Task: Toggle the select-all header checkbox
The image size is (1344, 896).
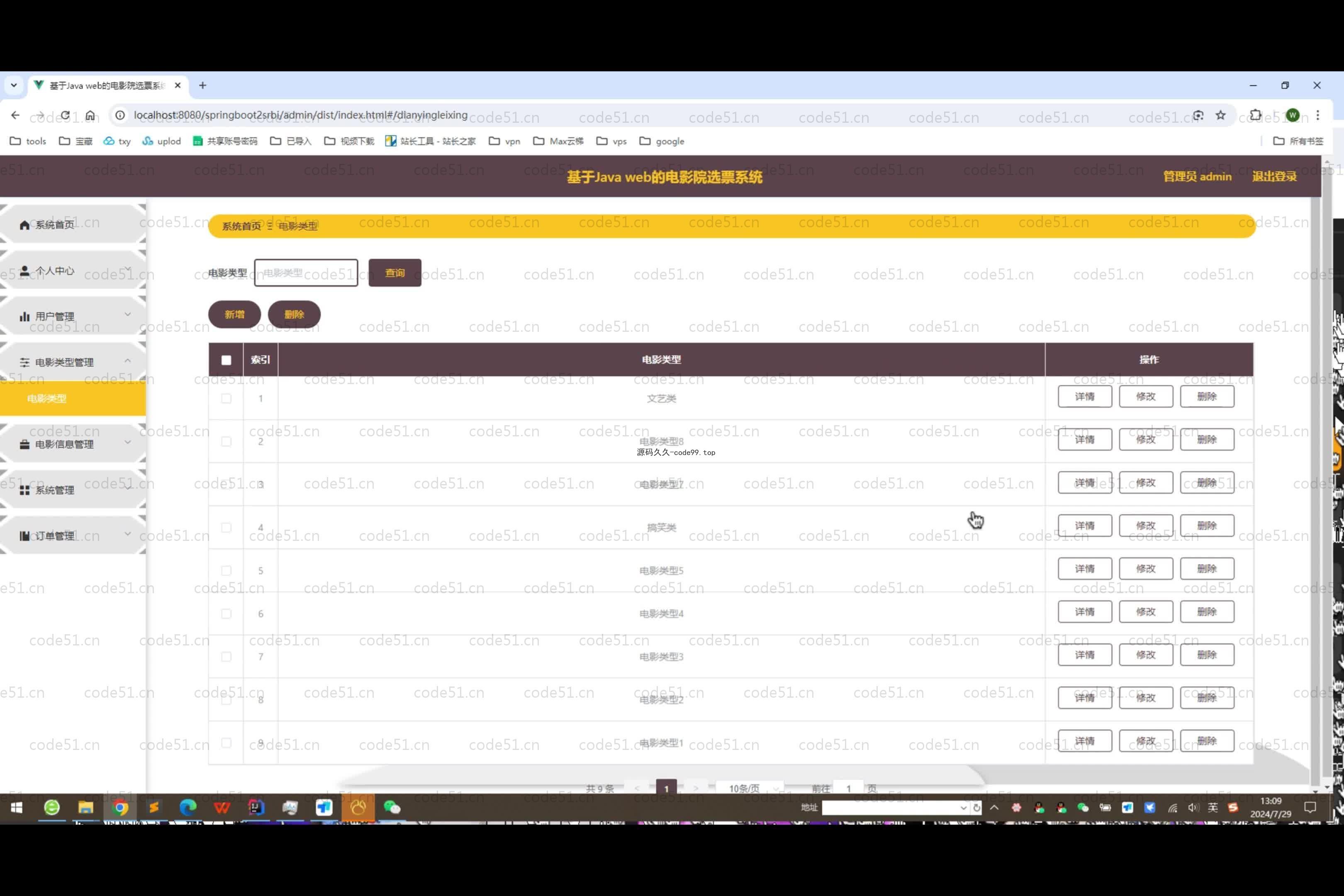Action: point(226,360)
